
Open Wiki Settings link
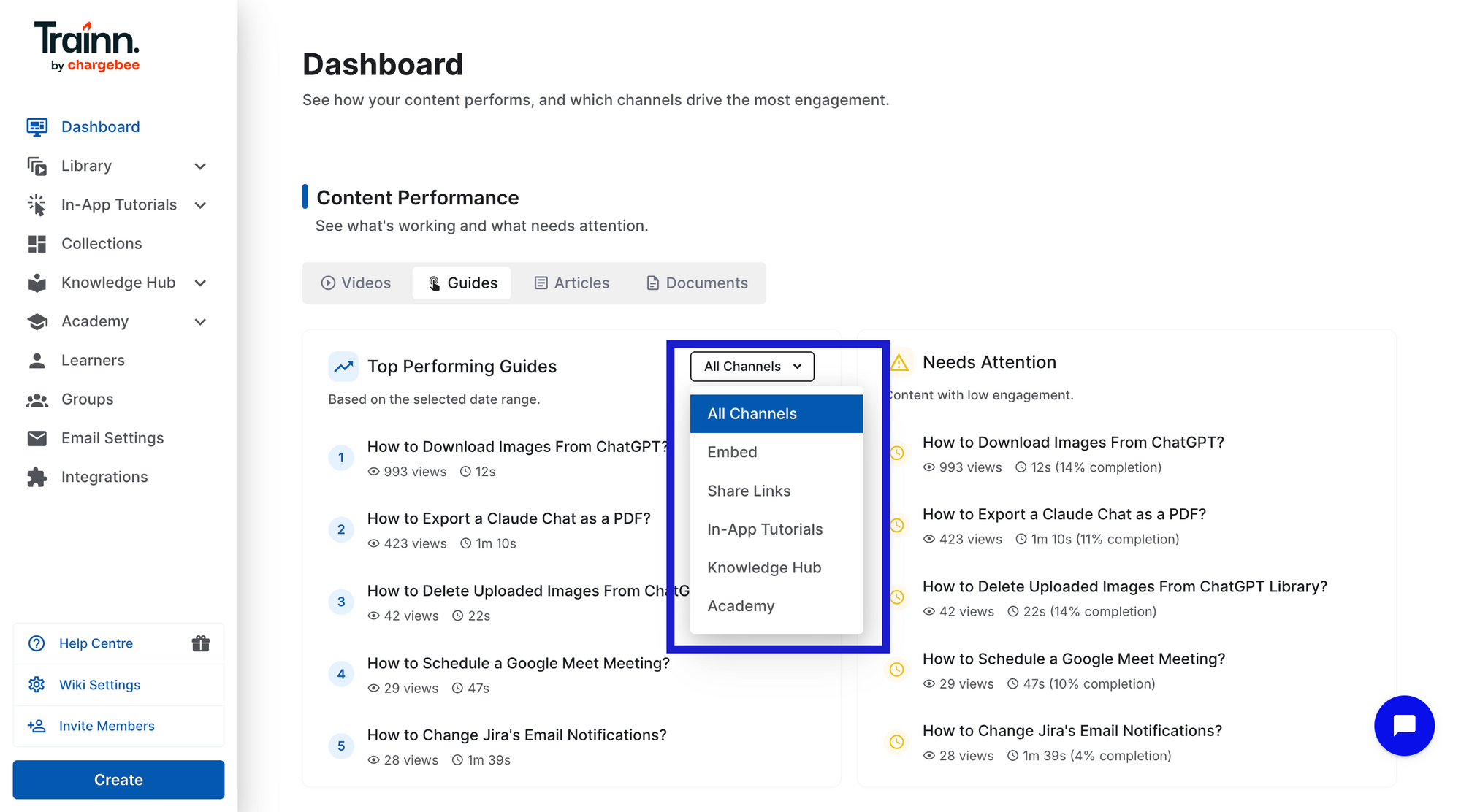coord(99,685)
